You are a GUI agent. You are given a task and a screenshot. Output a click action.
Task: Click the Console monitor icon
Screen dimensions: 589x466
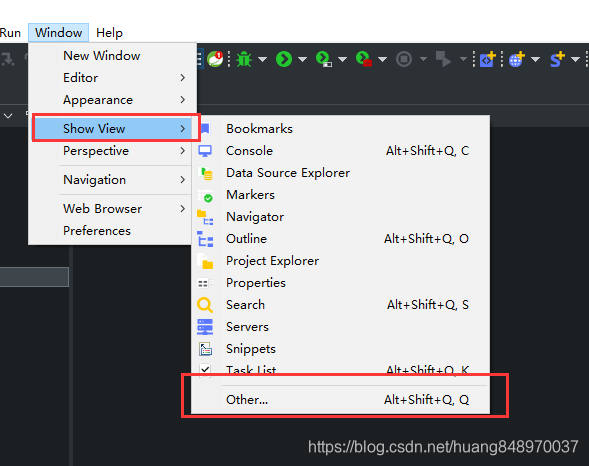point(205,151)
